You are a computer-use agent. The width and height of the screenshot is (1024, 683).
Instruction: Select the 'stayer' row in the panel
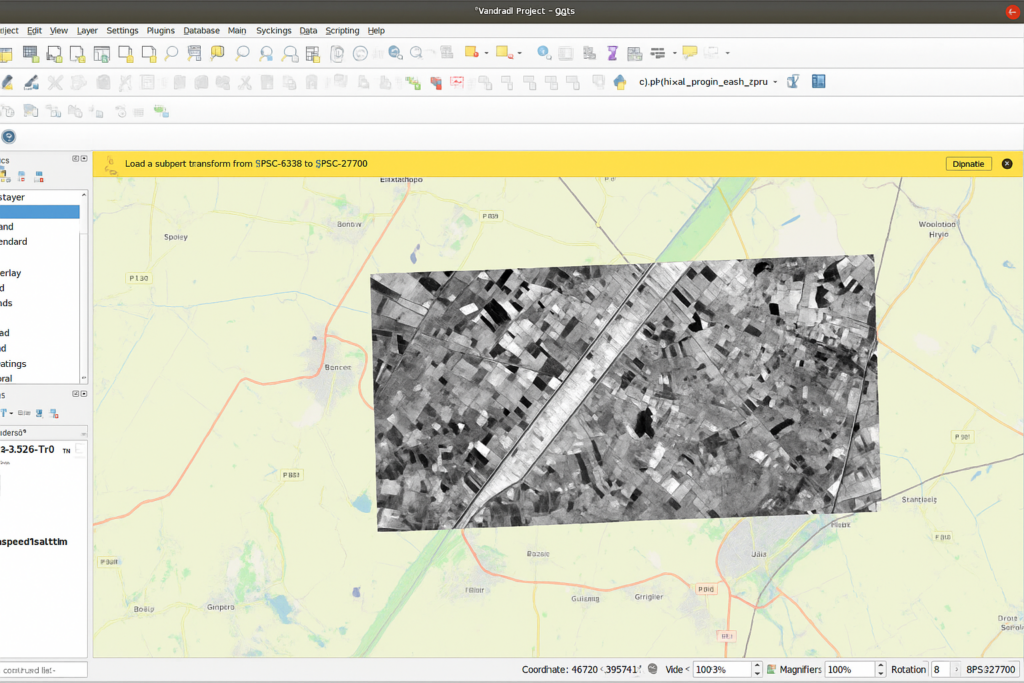pos(39,197)
